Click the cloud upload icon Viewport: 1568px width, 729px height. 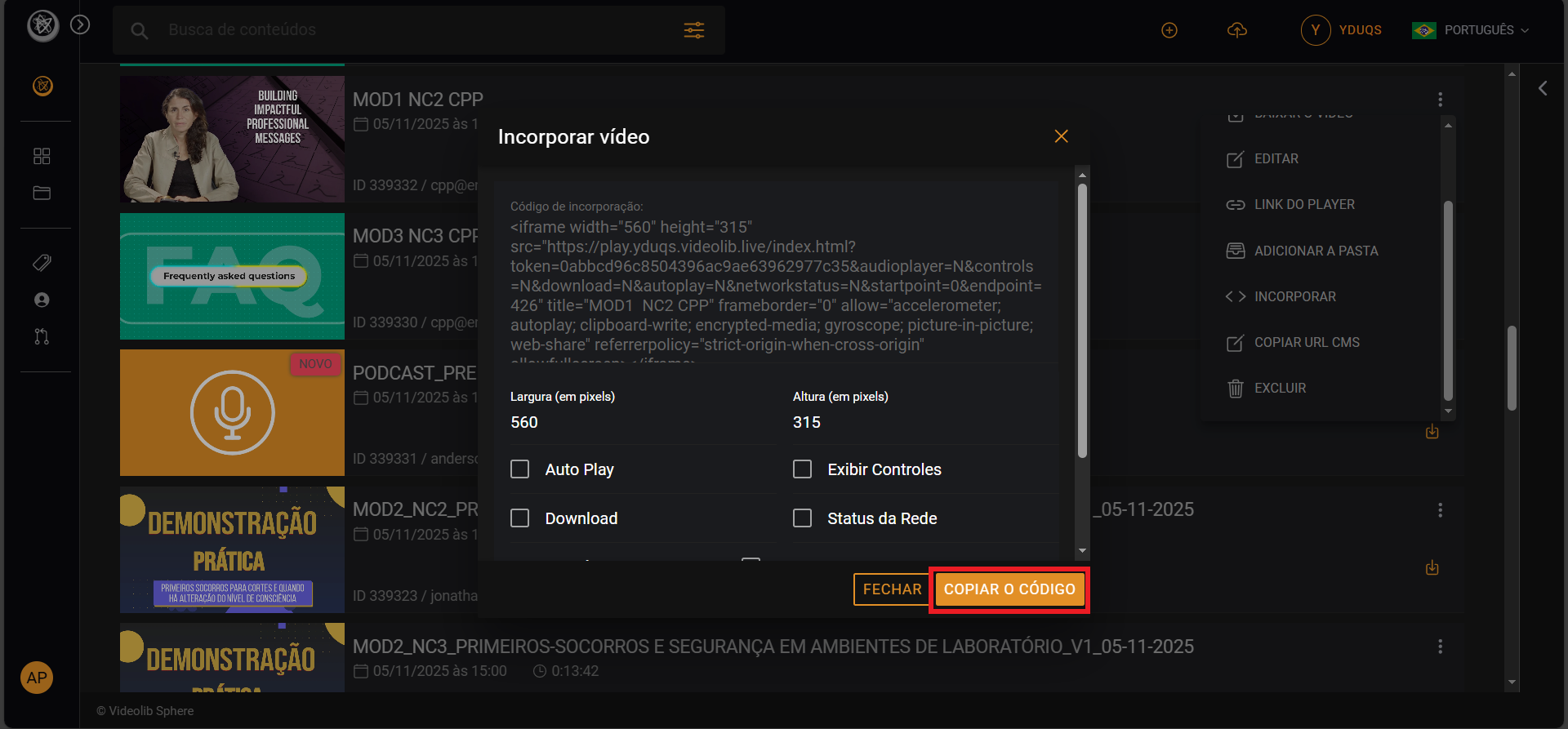point(1237,30)
